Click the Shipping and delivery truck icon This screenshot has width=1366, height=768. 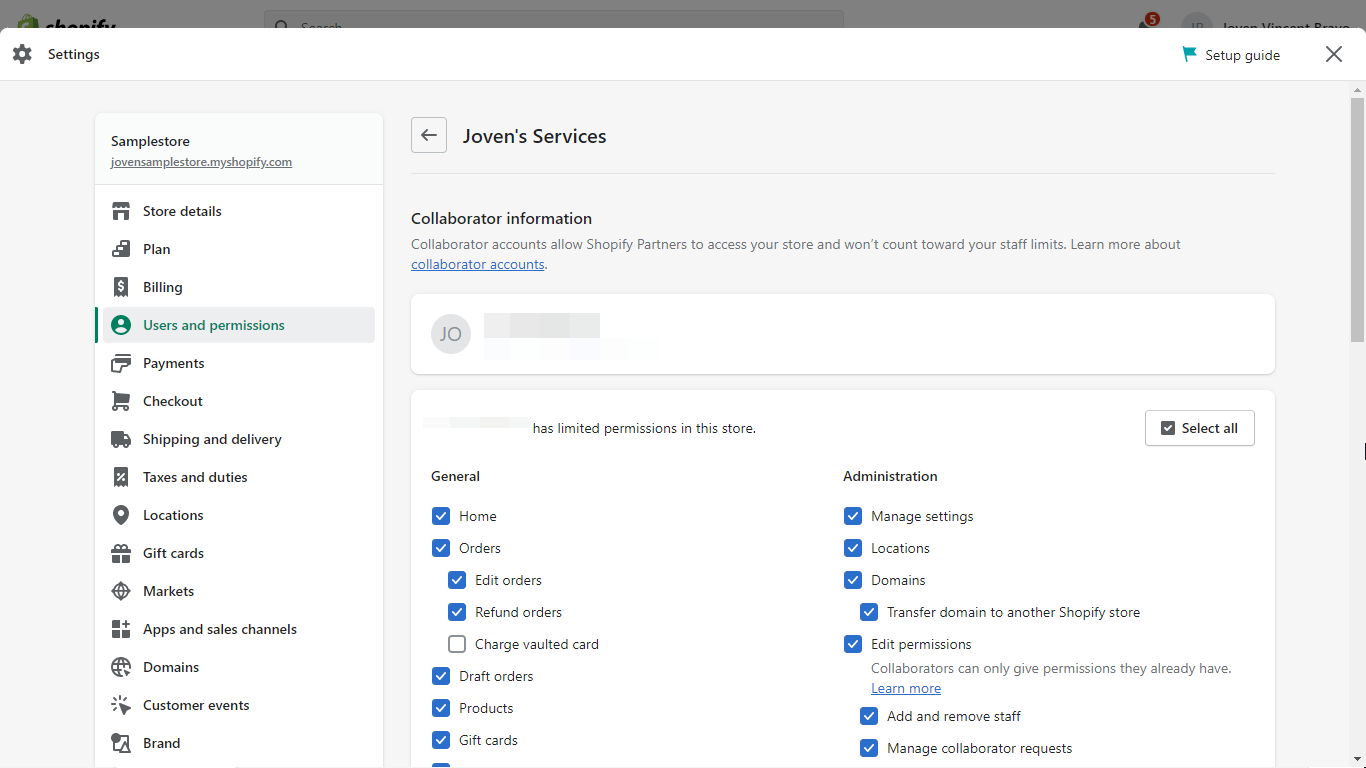click(121, 439)
